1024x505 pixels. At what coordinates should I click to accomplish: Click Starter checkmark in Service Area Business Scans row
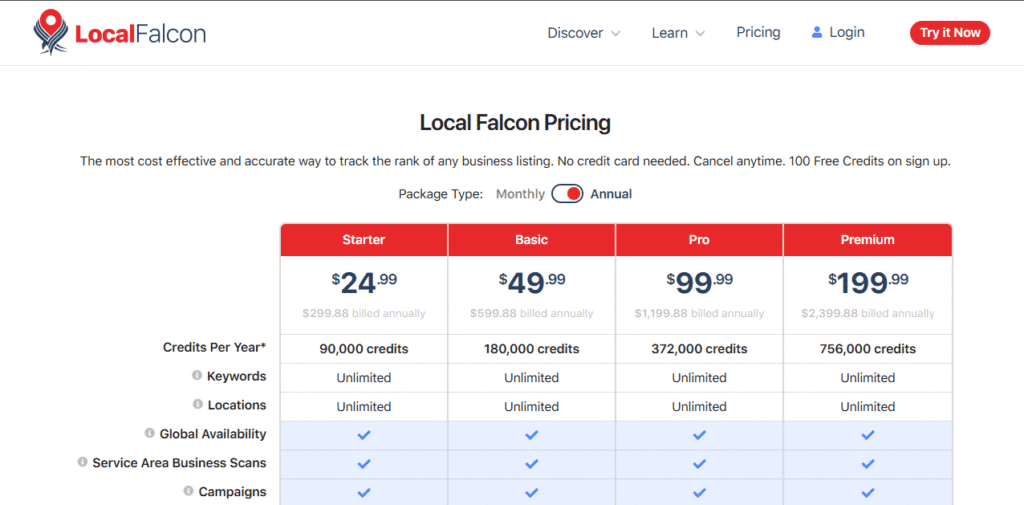click(364, 463)
